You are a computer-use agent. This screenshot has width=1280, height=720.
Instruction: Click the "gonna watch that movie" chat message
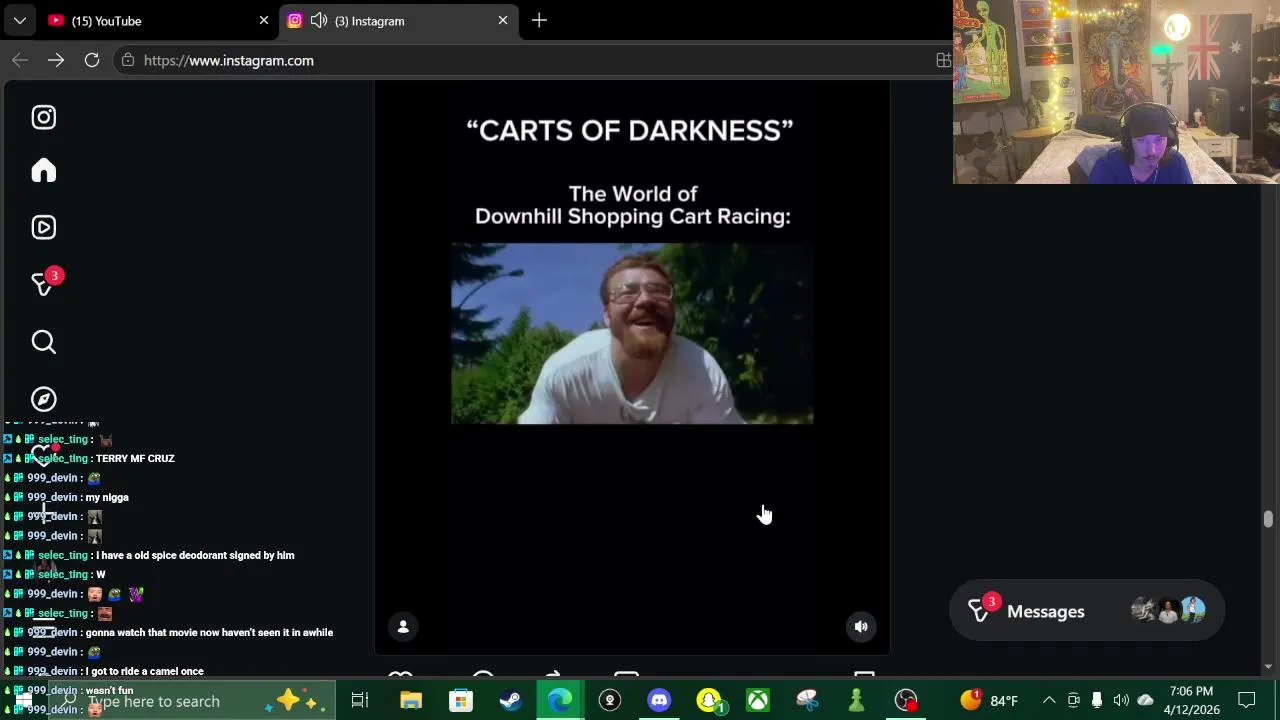[209, 632]
